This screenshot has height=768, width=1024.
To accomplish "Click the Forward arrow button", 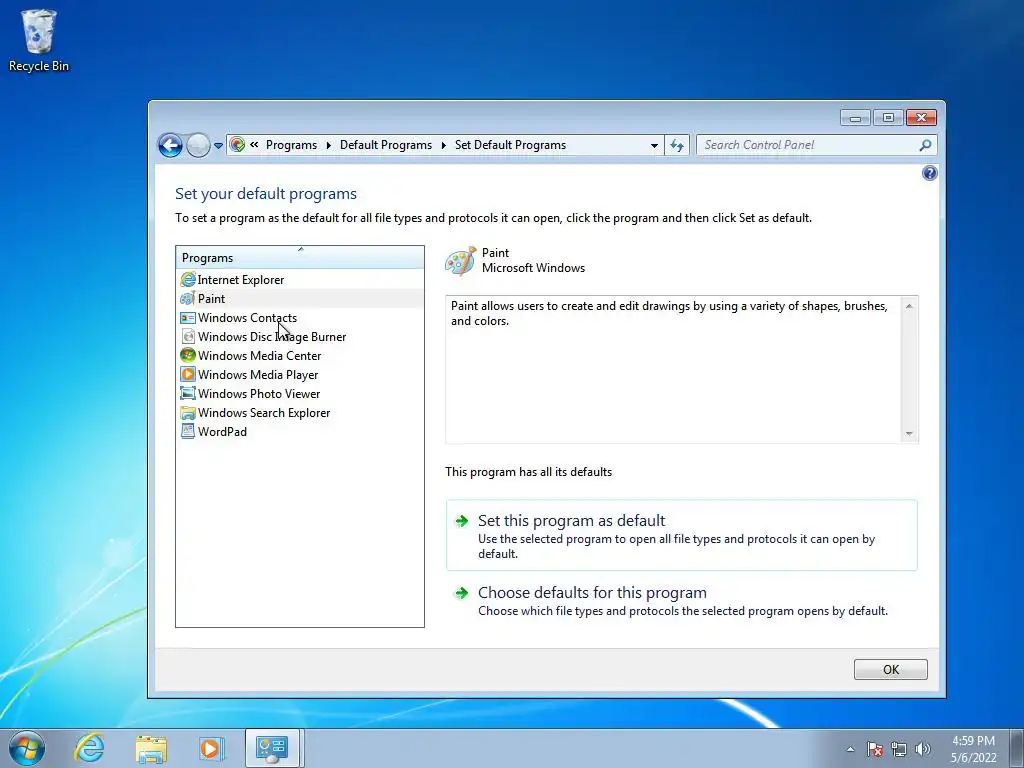I will click(198, 145).
